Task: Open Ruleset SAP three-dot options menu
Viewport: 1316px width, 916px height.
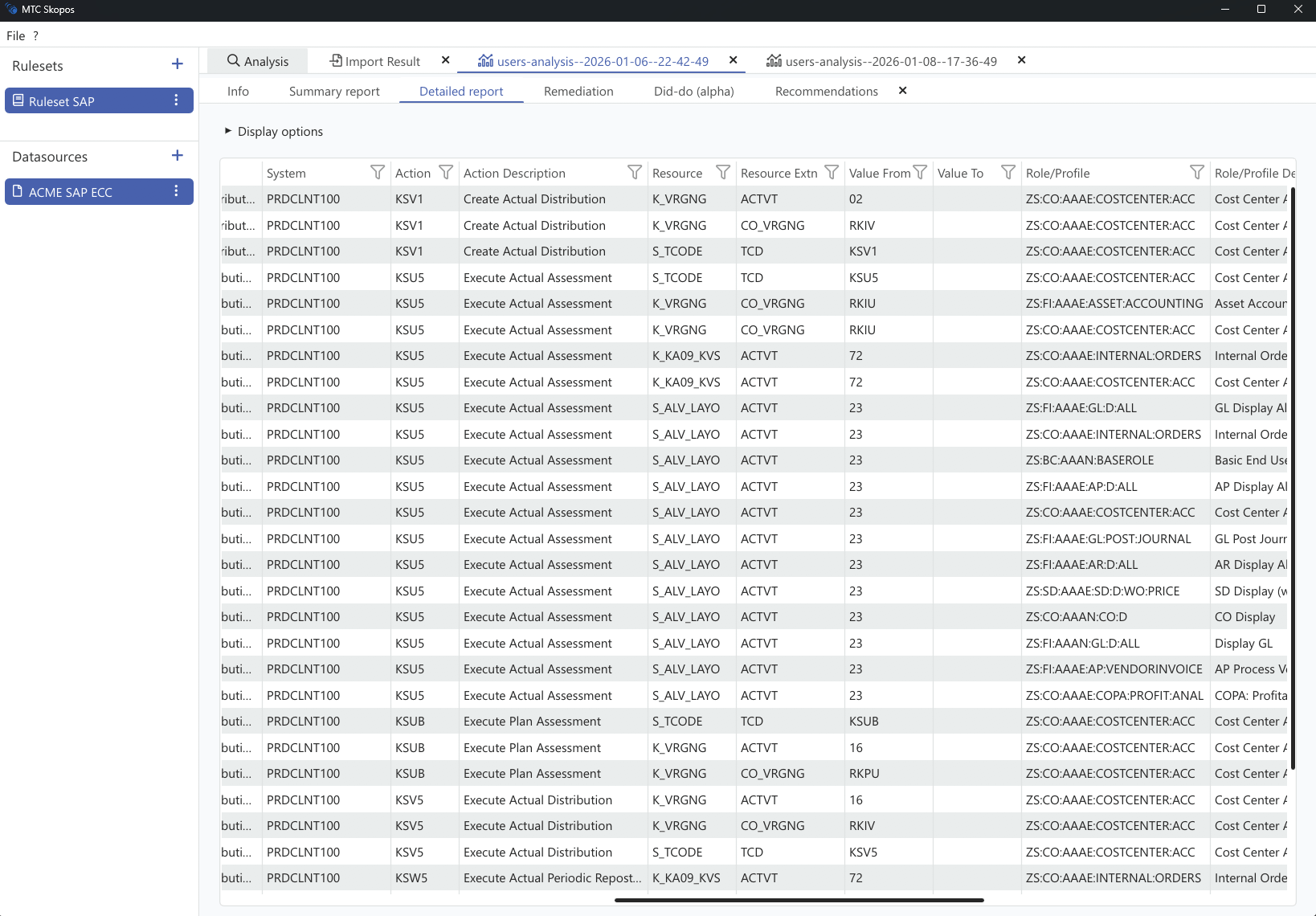Action: coord(176,100)
